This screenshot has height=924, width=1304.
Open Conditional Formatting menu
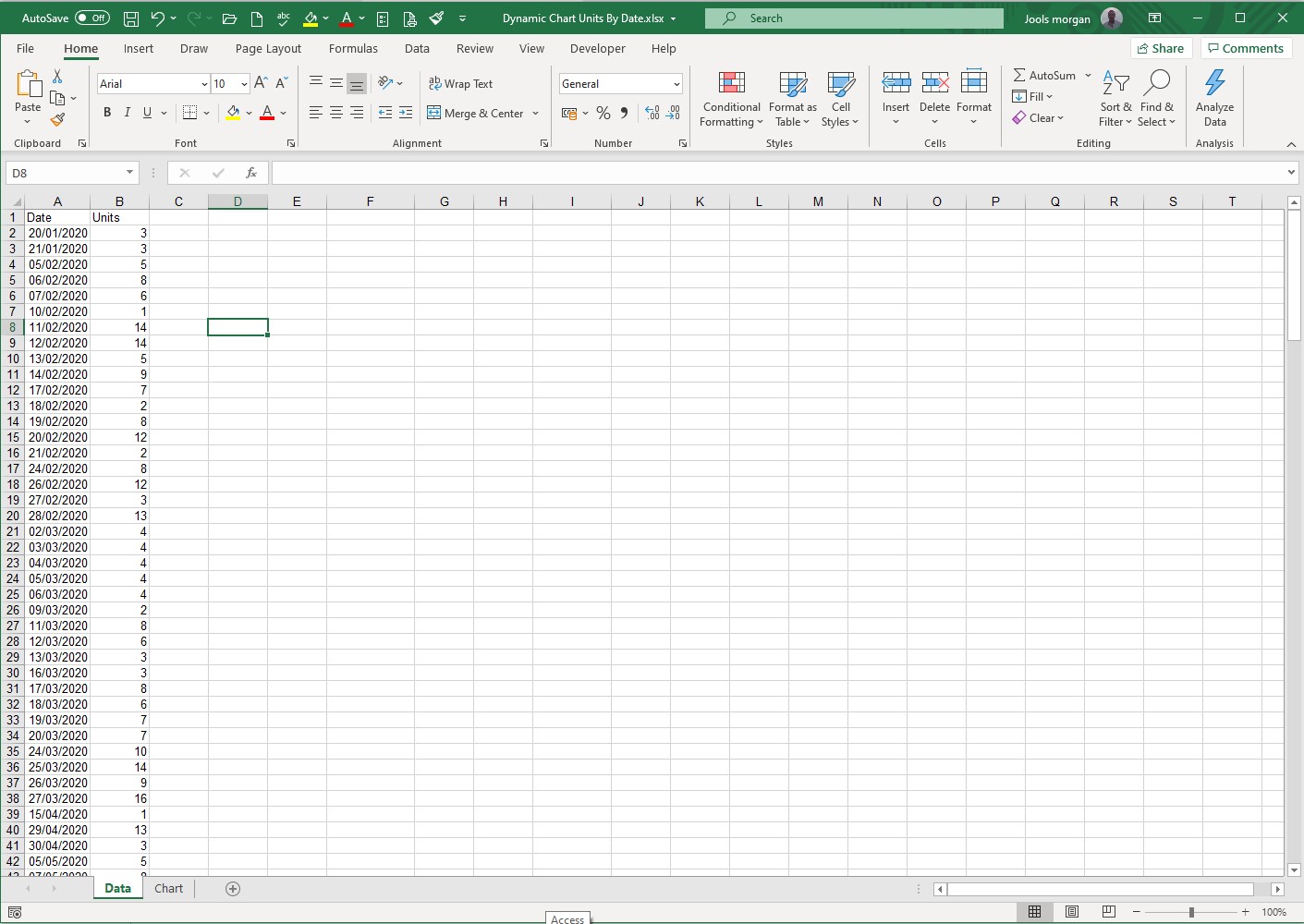click(x=731, y=100)
